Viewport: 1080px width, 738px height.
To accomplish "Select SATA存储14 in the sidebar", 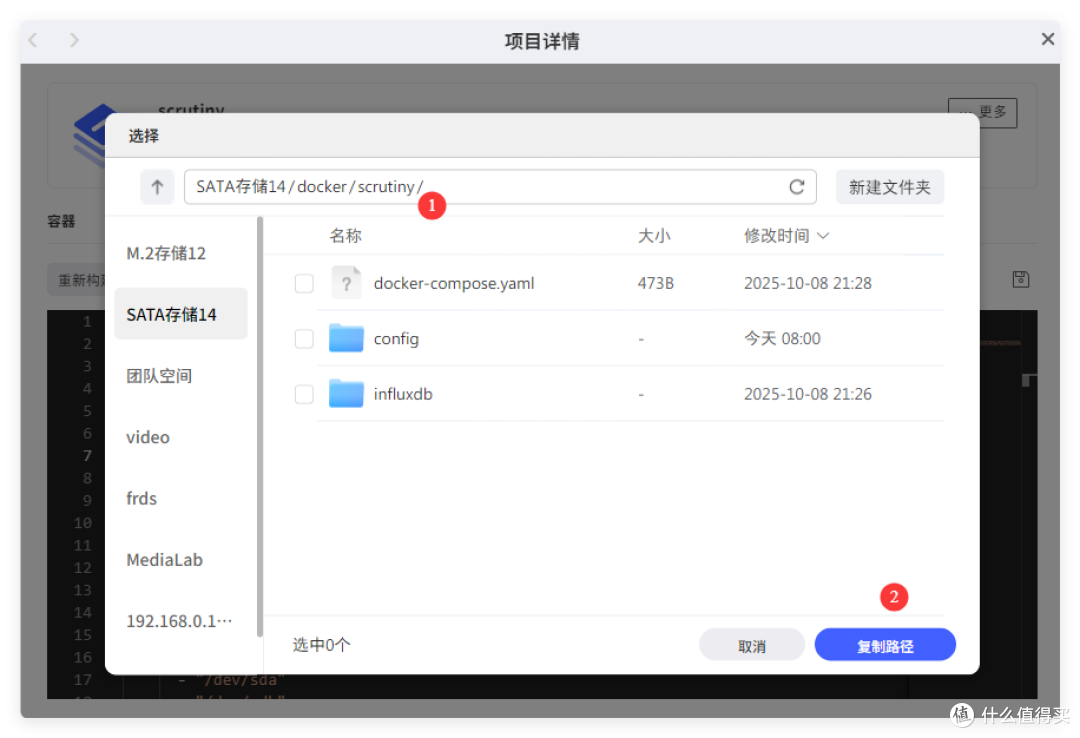I will pyautogui.click(x=181, y=314).
